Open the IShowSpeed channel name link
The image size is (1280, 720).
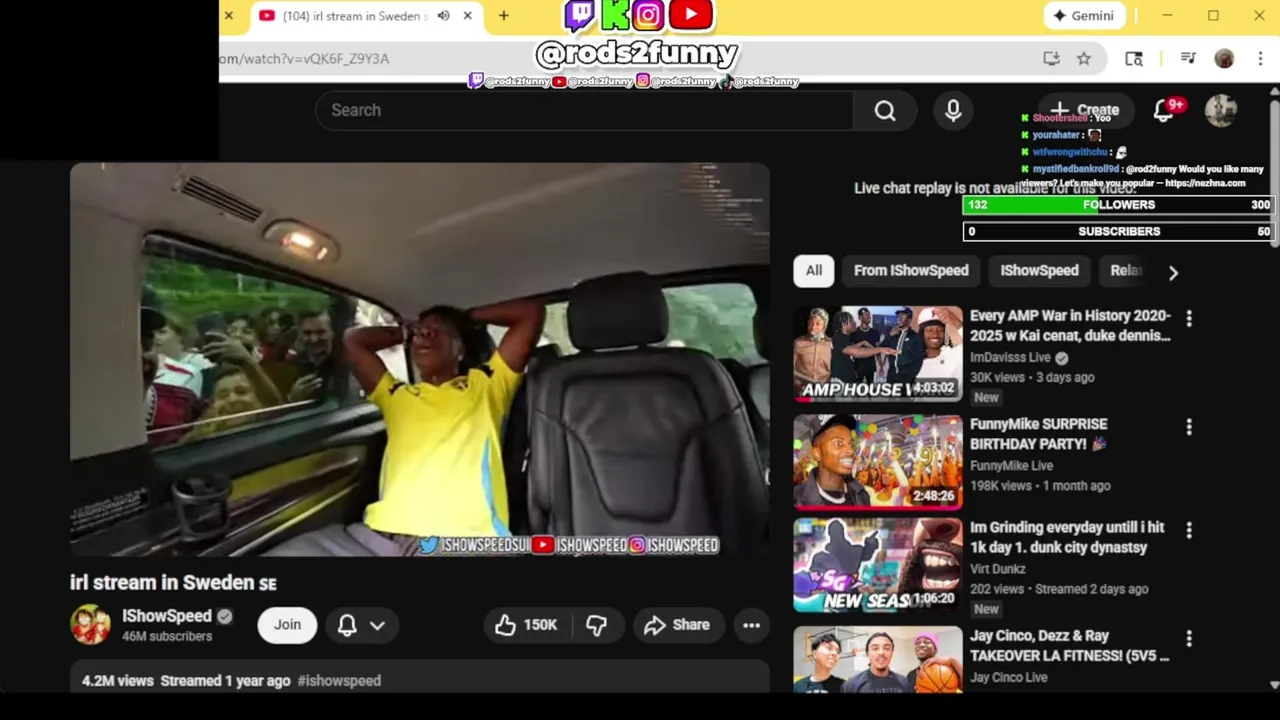point(167,616)
